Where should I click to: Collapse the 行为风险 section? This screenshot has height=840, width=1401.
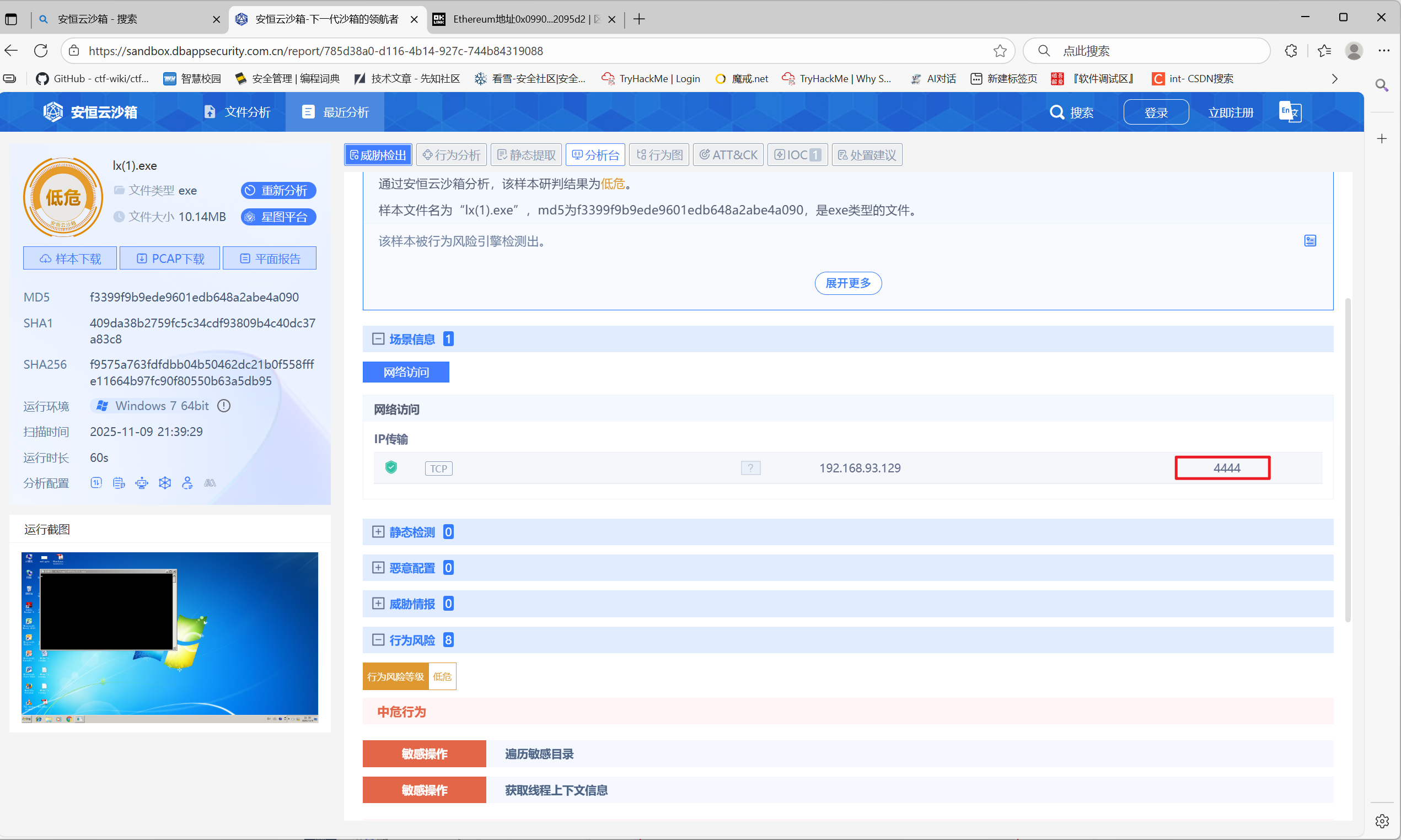378,640
